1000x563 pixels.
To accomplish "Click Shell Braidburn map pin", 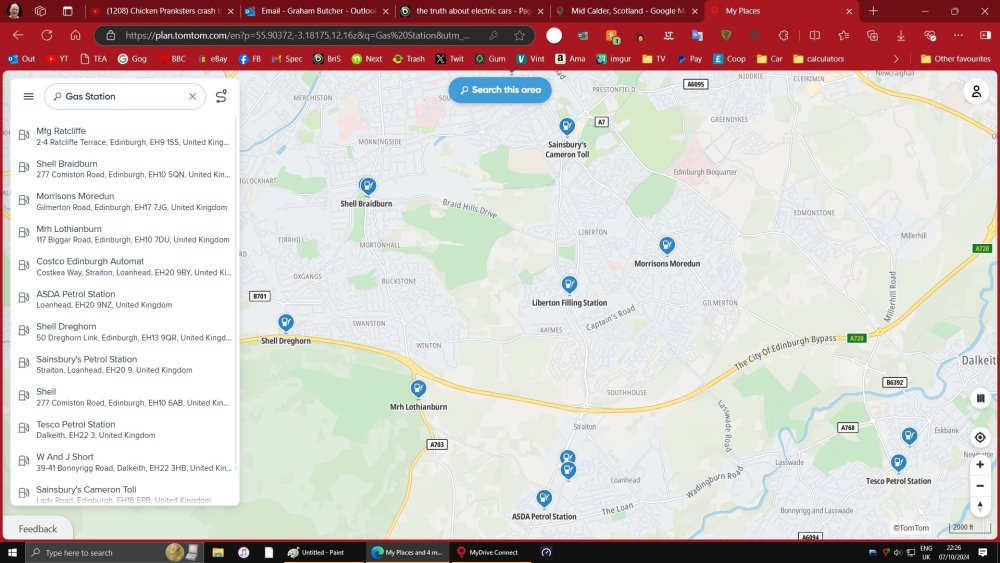I will tap(367, 186).
